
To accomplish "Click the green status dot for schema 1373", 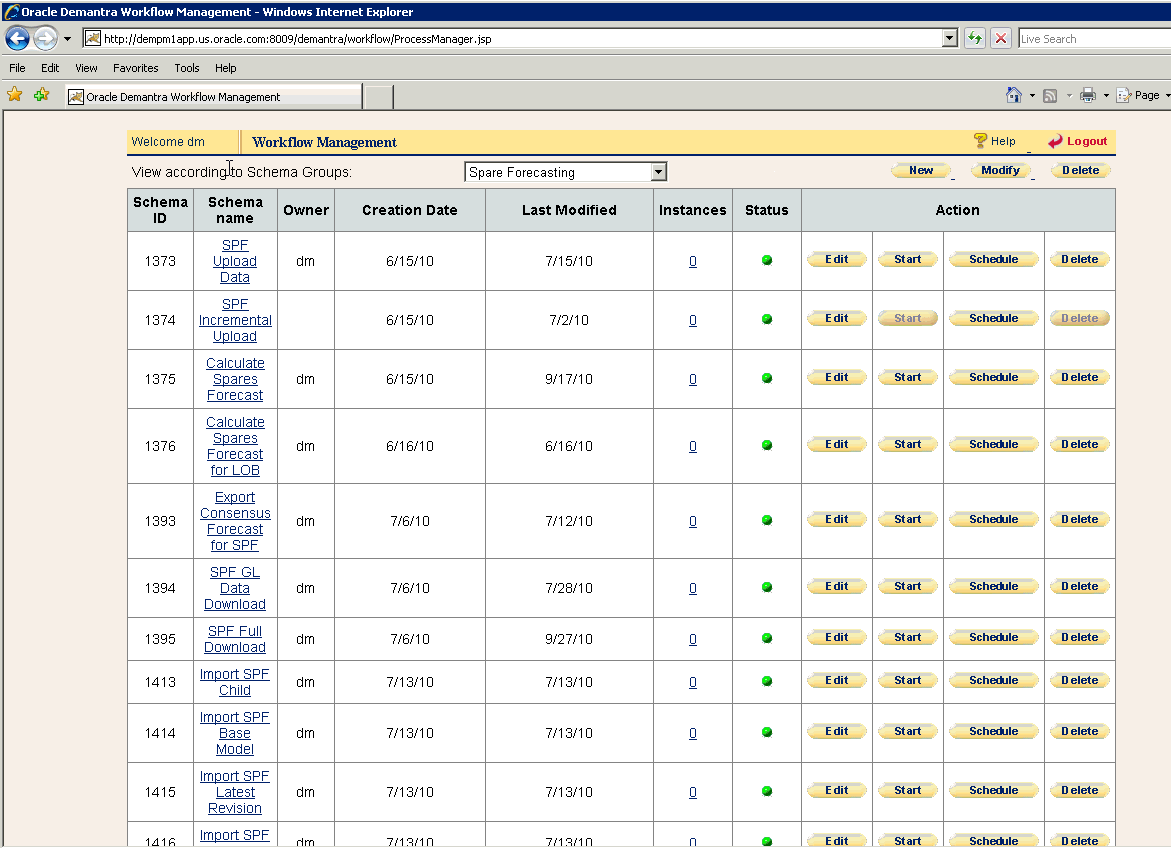I will coord(767,260).
